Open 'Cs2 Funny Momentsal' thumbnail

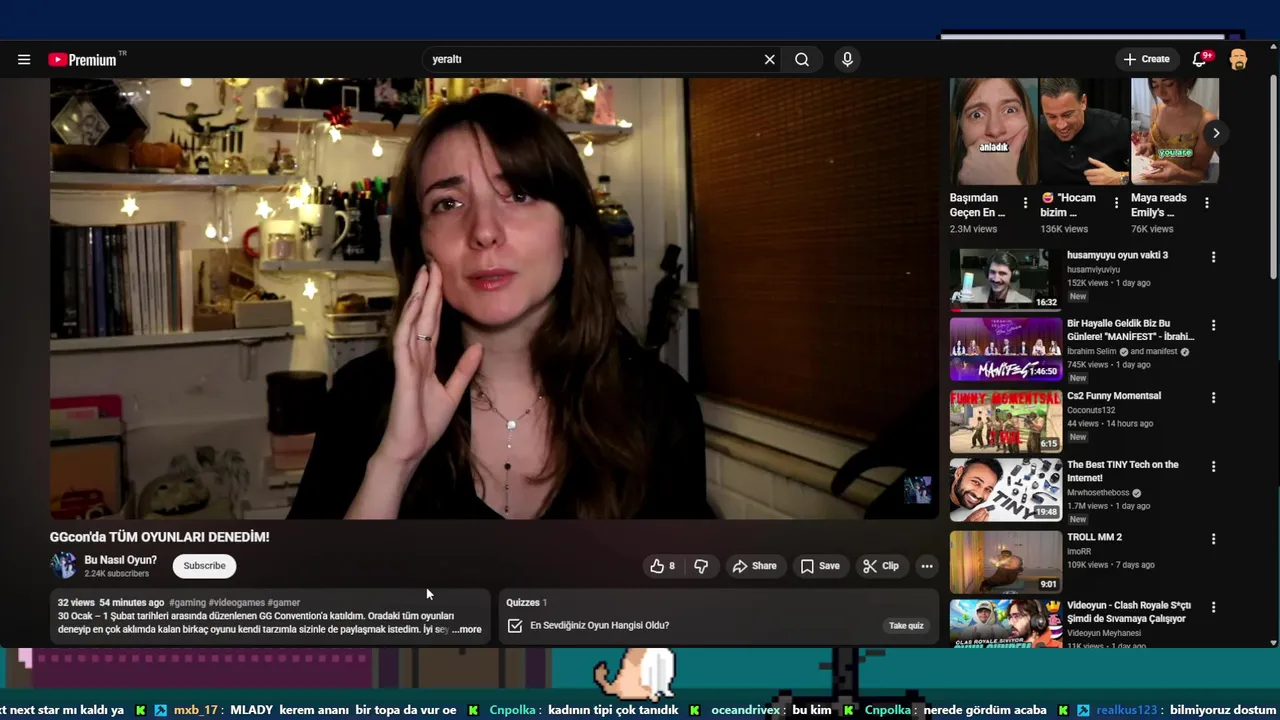[x=1006, y=421]
